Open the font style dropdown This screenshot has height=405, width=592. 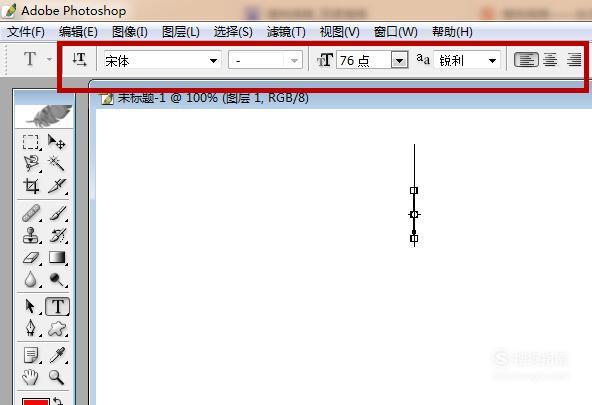point(265,60)
